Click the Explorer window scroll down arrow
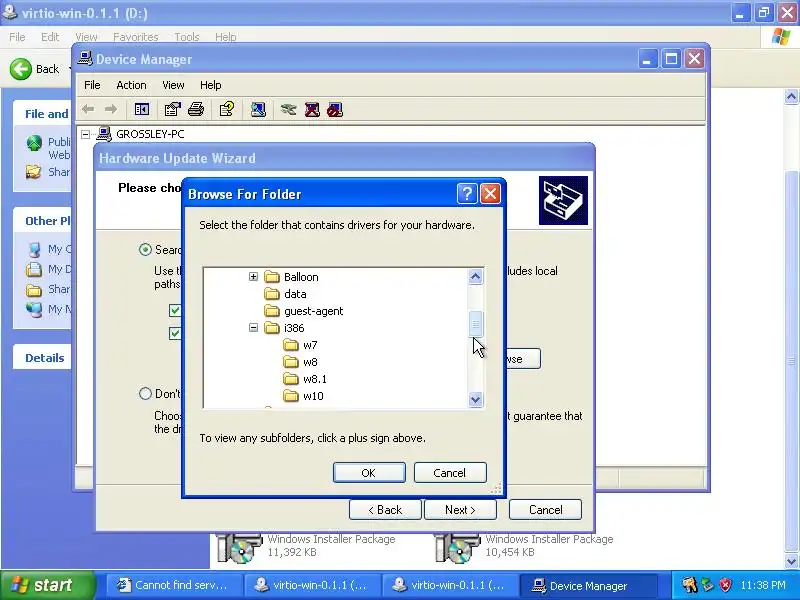The image size is (800, 600). tap(791, 561)
